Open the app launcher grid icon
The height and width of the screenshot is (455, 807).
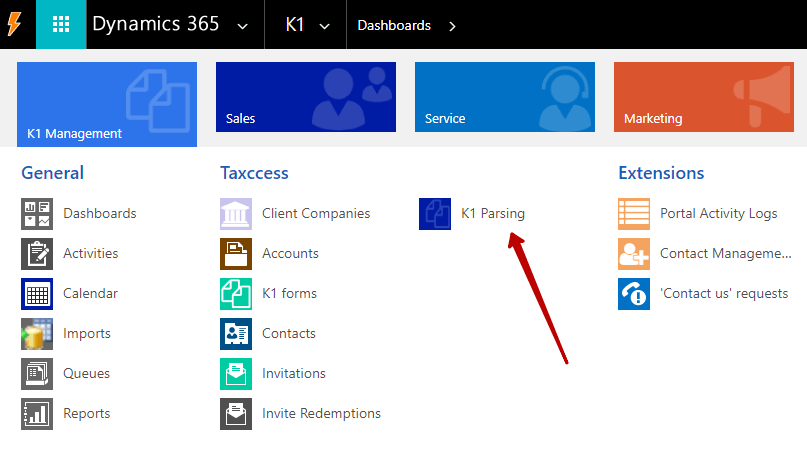(61, 24)
